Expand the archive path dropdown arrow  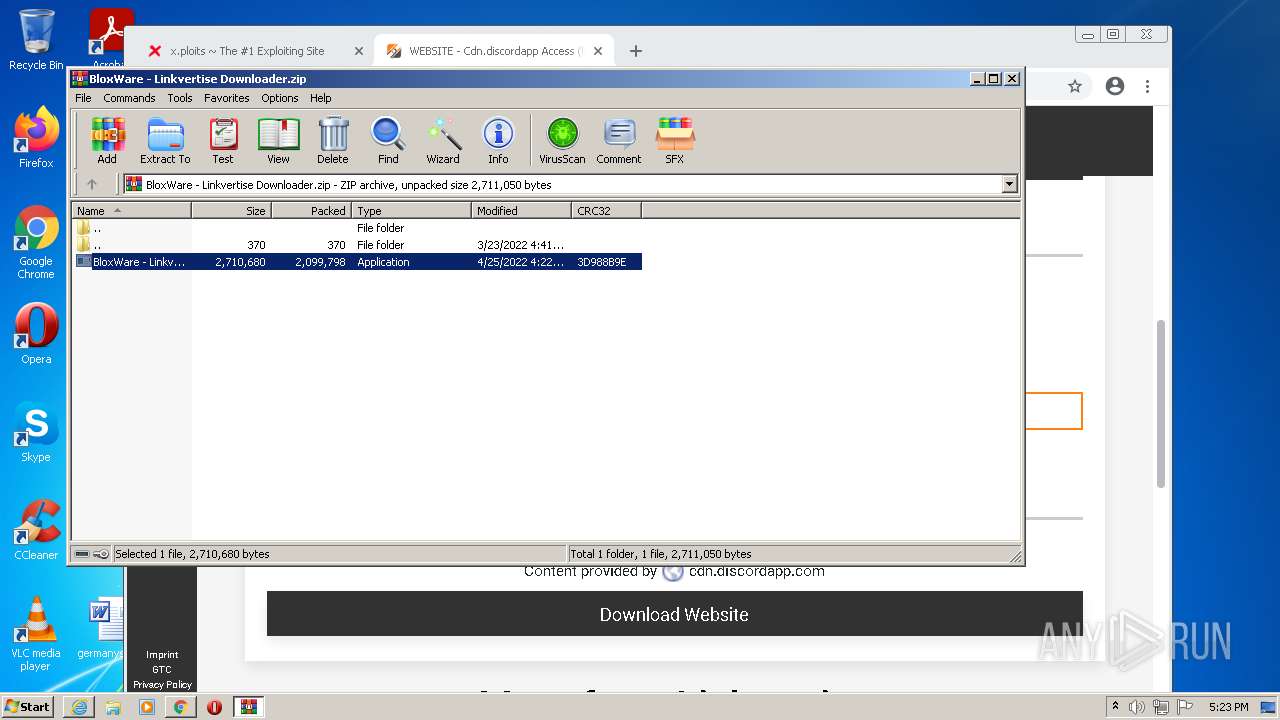[1009, 184]
